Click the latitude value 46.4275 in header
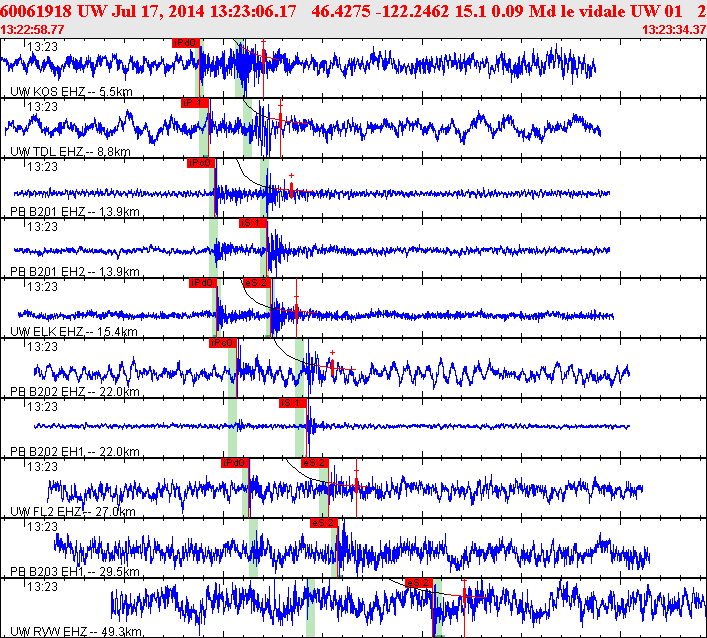The height and width of the screenshot is (638, 707). (340, 11)
